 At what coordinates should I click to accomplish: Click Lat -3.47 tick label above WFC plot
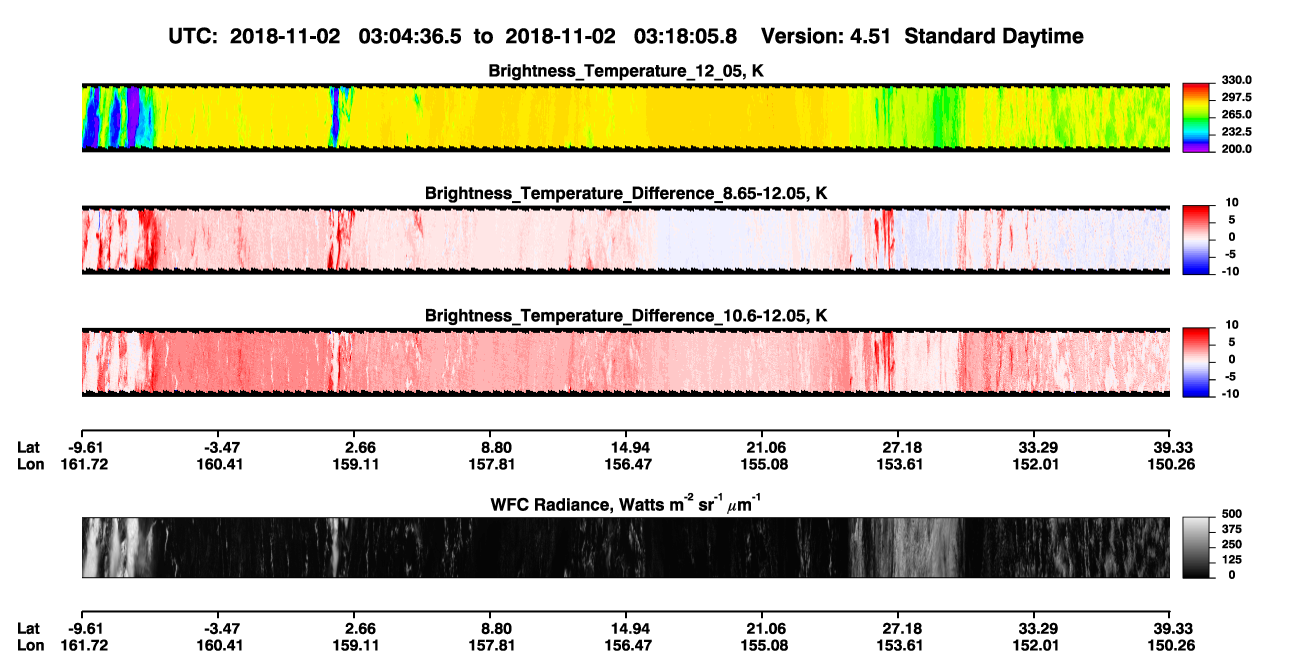(220, 447)
